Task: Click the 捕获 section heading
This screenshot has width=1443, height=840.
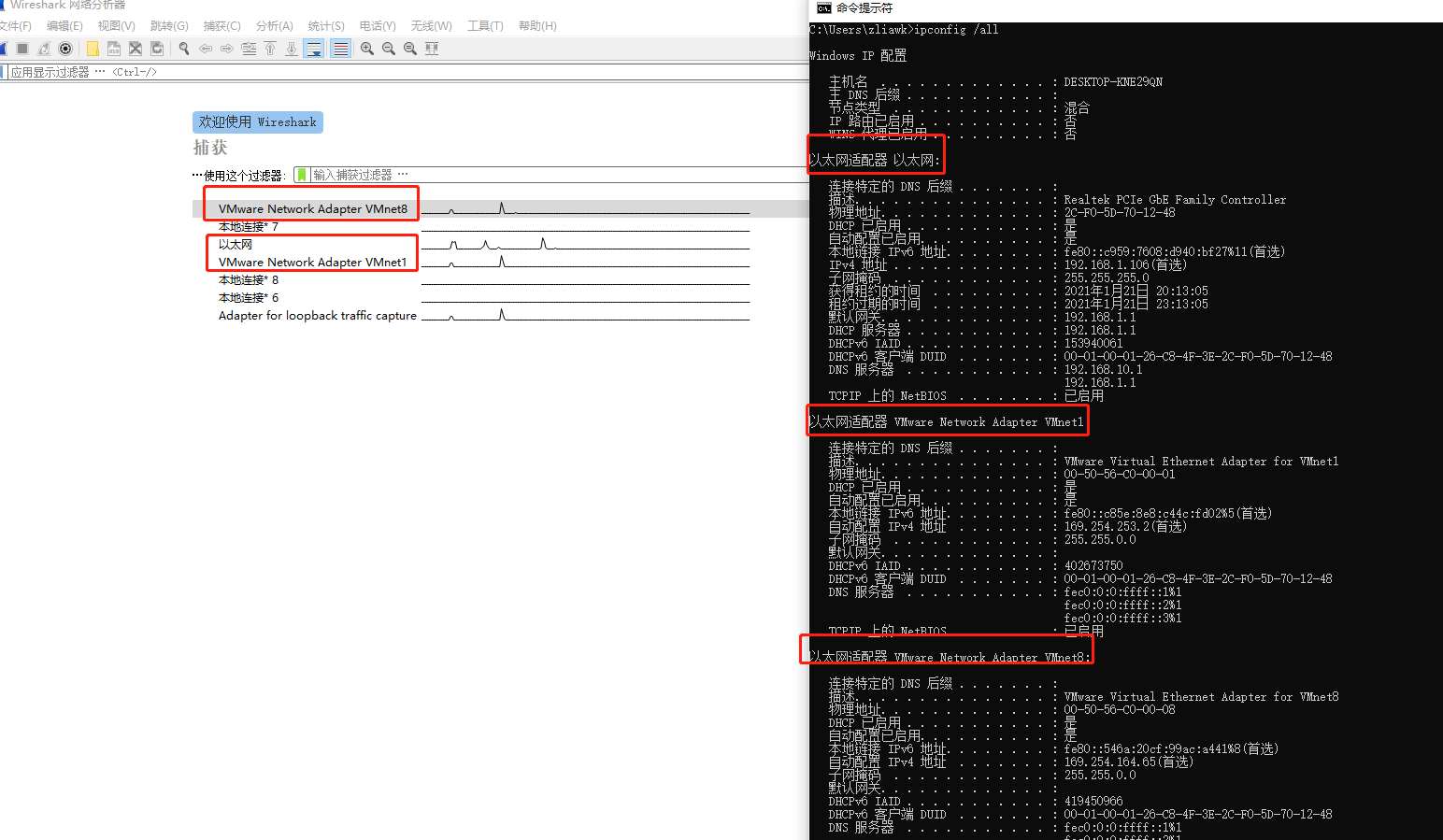Action: pyautogui.click(x=210, y=148)
